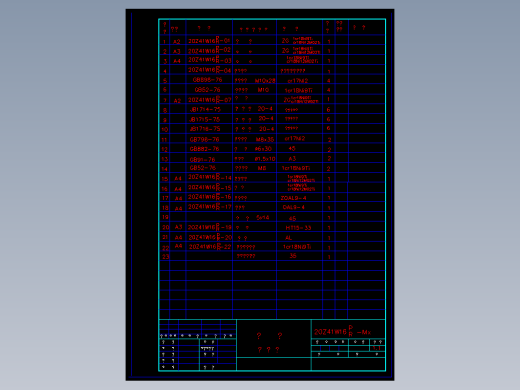Image resolution: width=520 pixels, height=390 pixels.
Task: Click the A3 sheet format in row 2
Action: pos(177,51)
